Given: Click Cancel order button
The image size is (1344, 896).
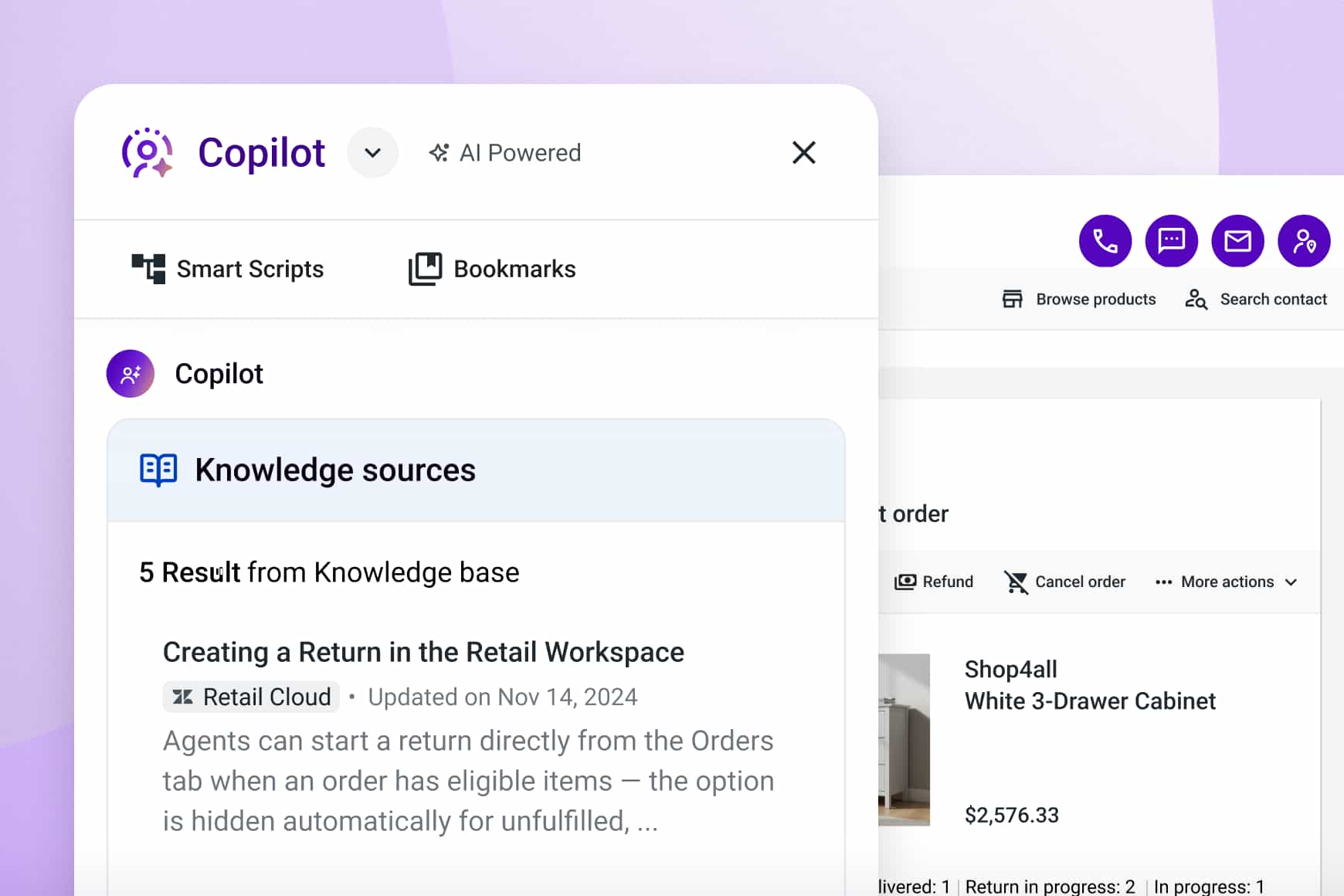Looking at the screenshot, I should pos(1064,582).
